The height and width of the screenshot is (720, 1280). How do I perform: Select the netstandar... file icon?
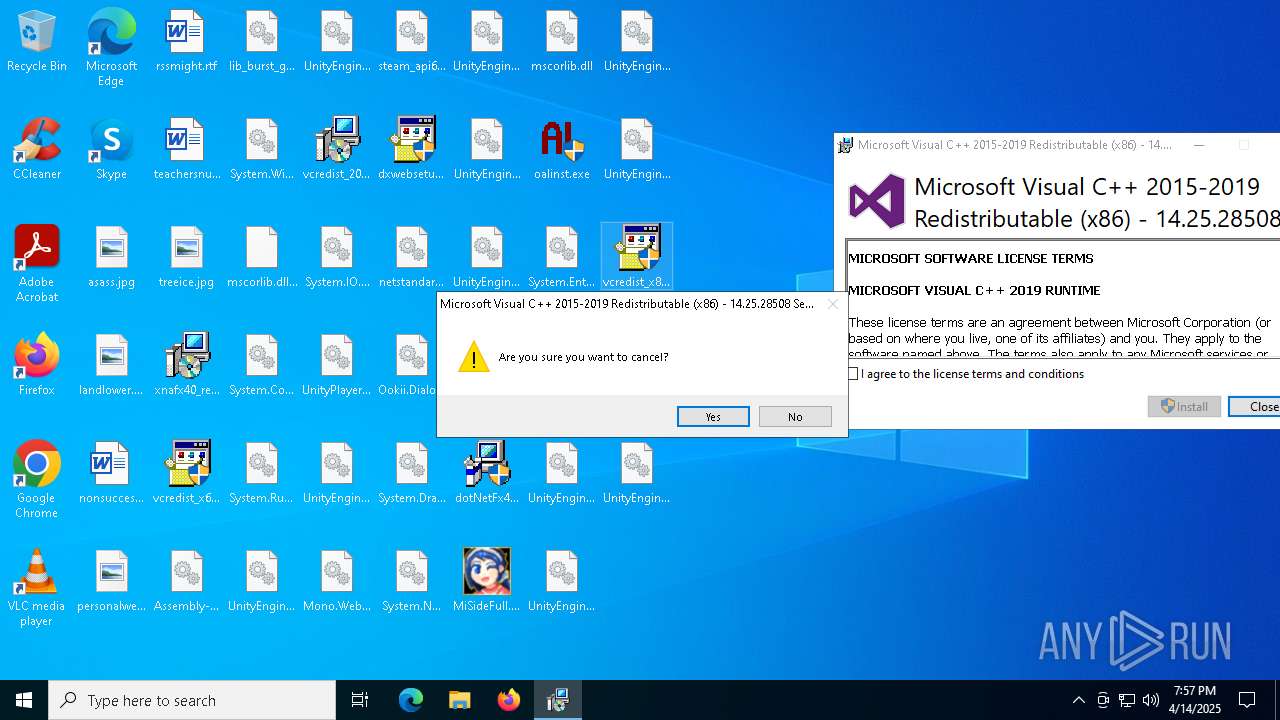point(411,258)
